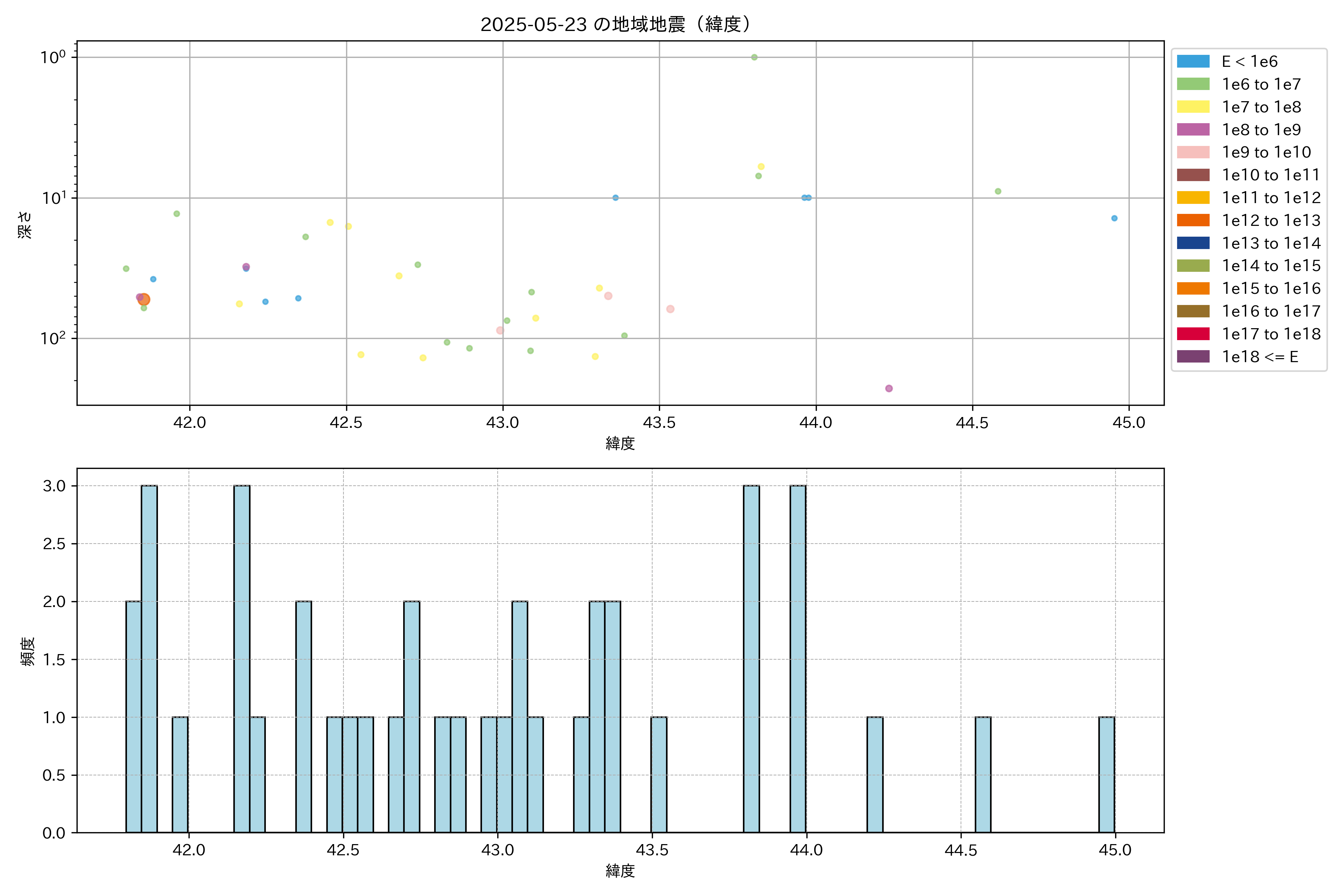Click the purple point at the scatter plot bottom
This screenshot has height=896, width=1344.
coord(889,389)
